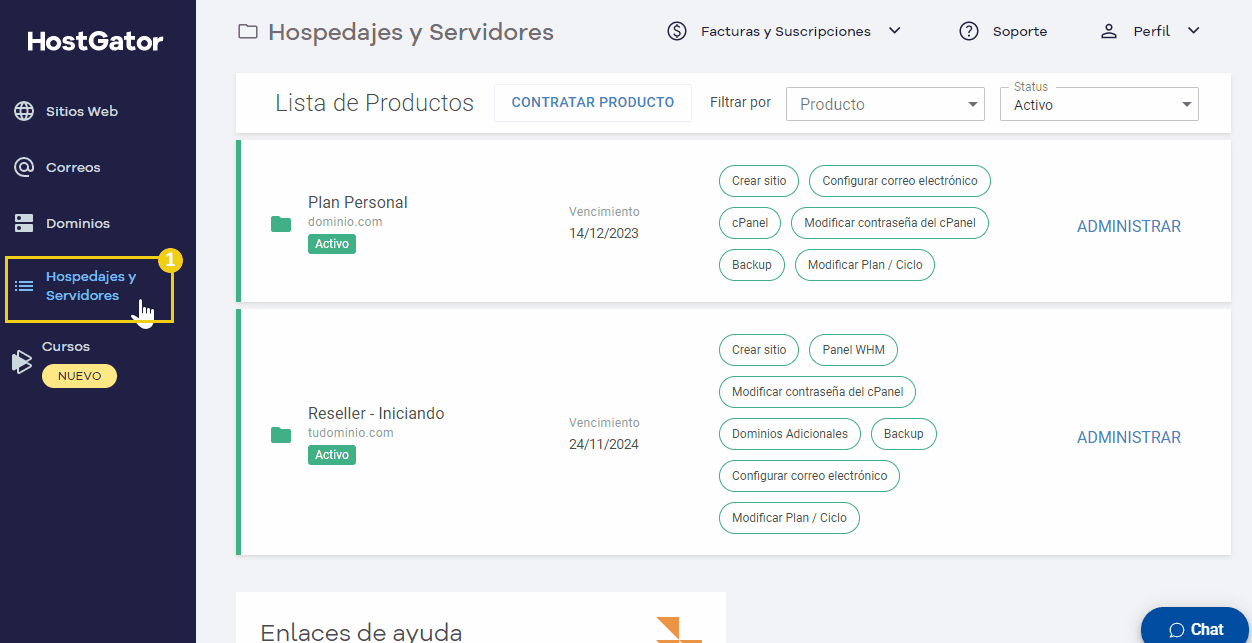The image size is (1252, 643).
Task: Click Configurar correo electrónico for Reseller
Action: [810, 476]
